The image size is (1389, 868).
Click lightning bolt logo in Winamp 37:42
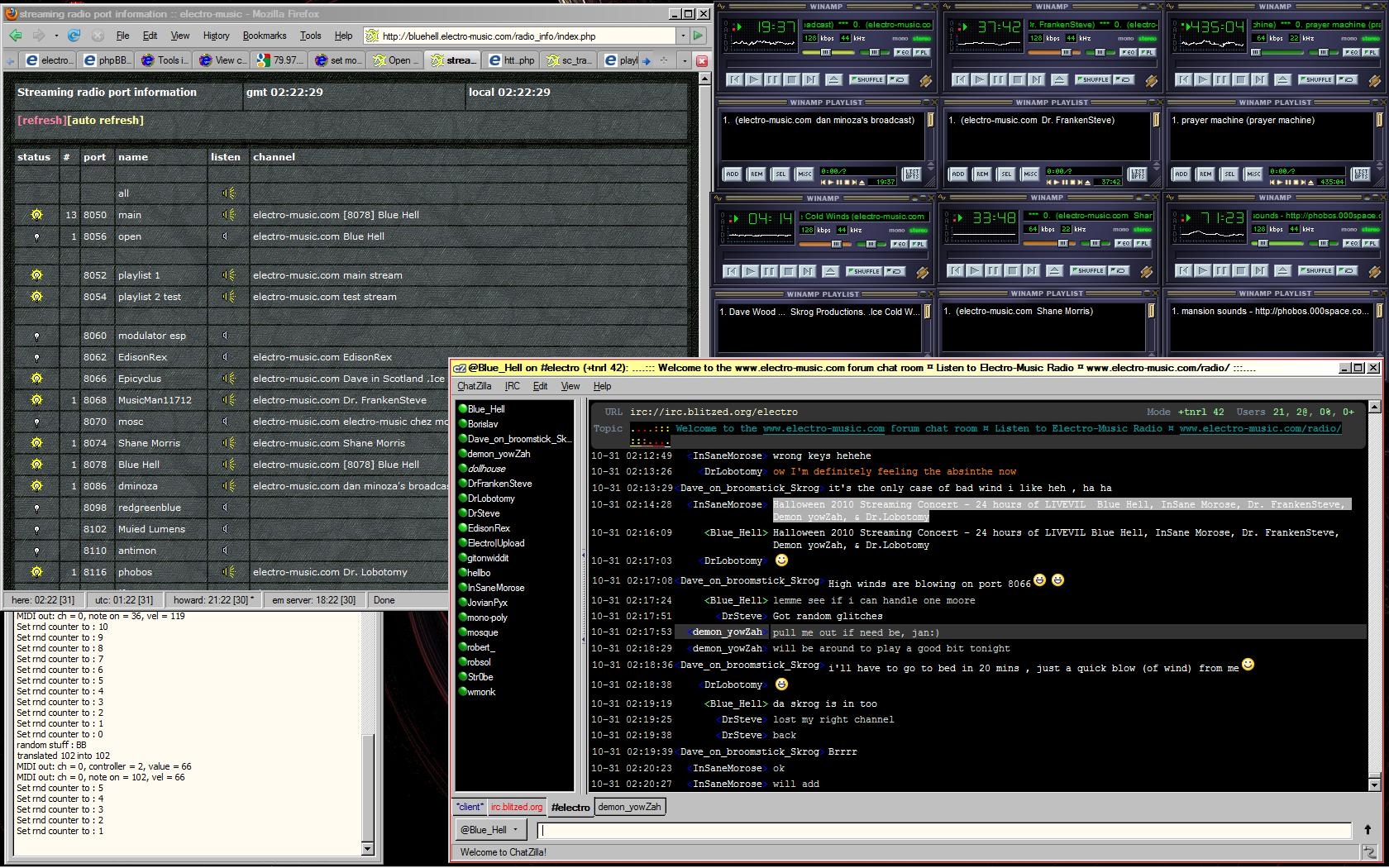click(1151, 81)
